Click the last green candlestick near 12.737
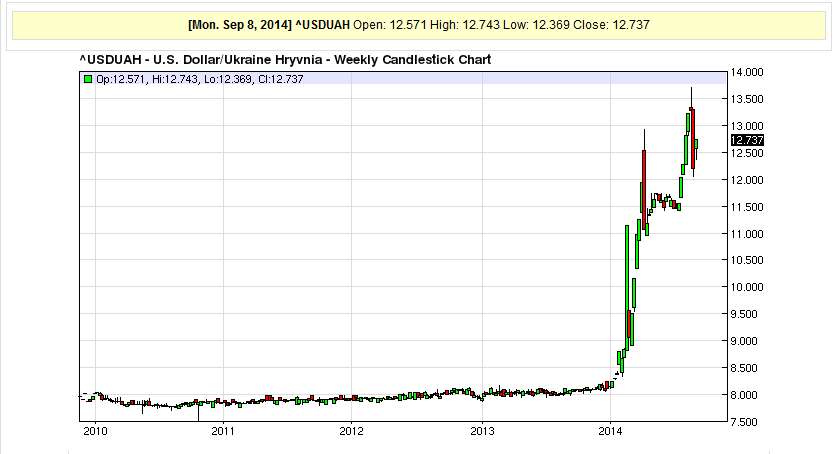Image resolution: width=835 pixels, height=454 pixels. coord(696,144)
